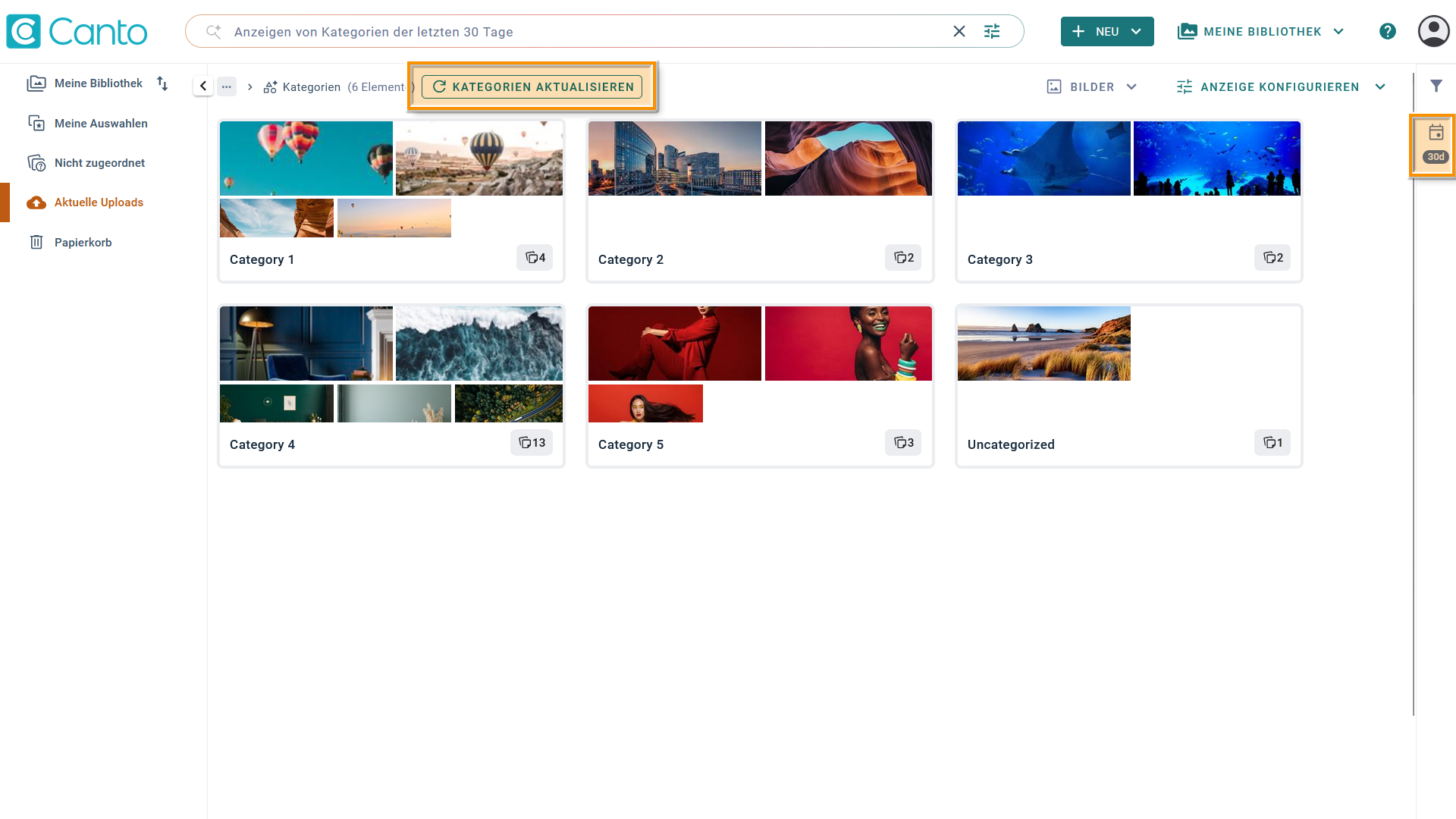Expand breadcrumb ellipsis button

tap(227, 86)
